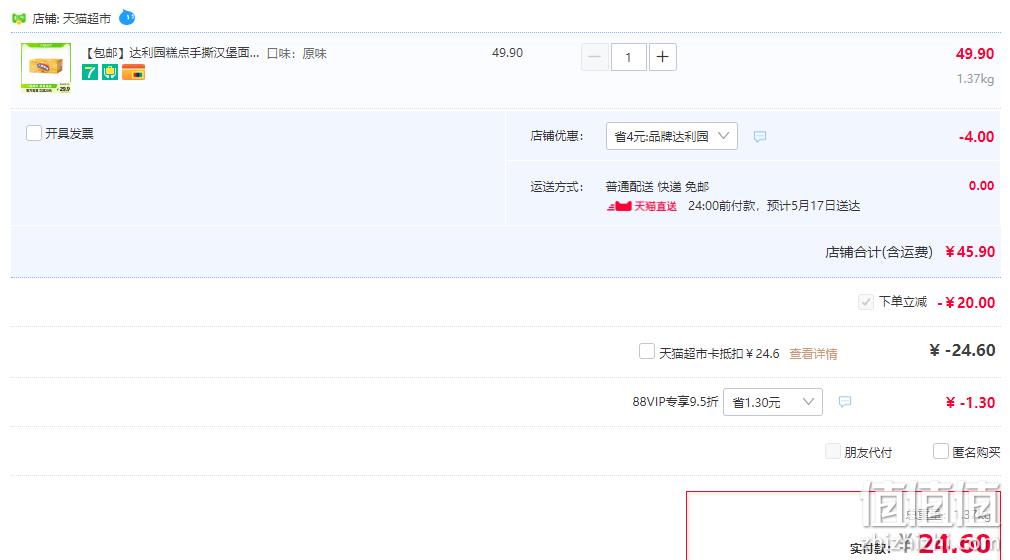Open the 达利园糕点手撕汉堡面 product title link
This screenshot has height=560, width=1010.
pyautogui.click(x=171, y=53)
